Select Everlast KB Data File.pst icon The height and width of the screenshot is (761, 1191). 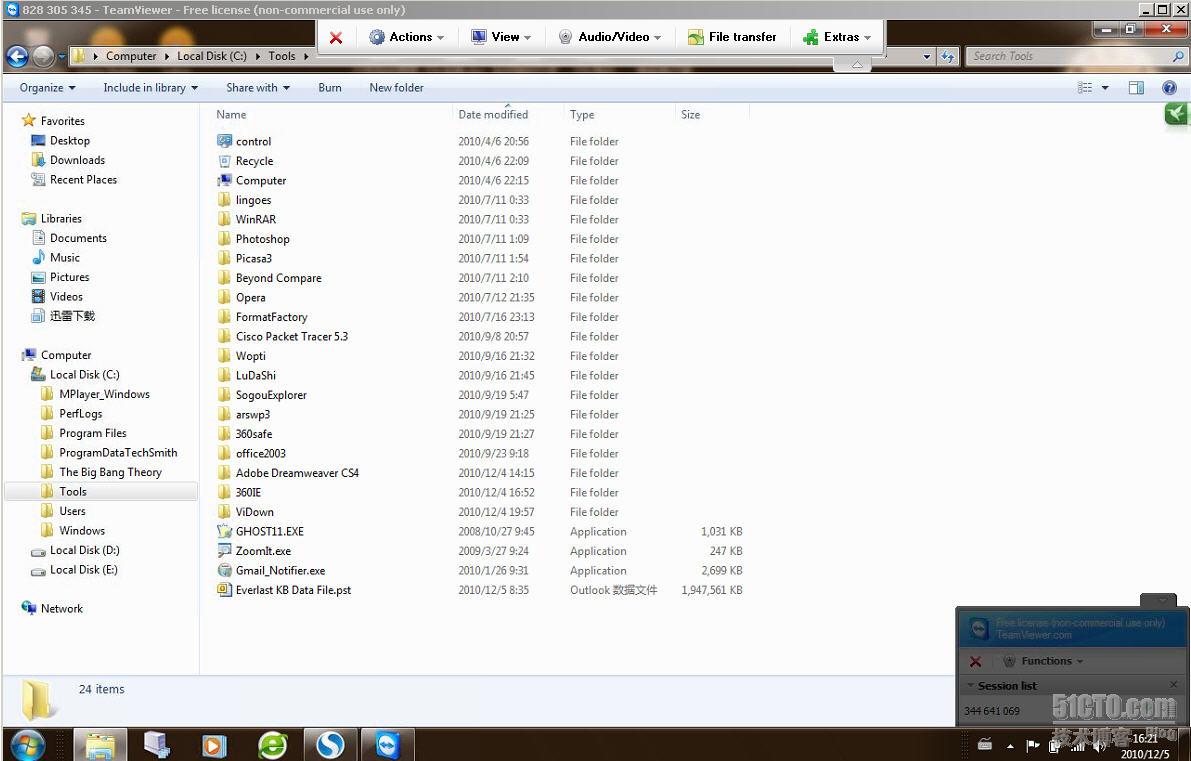[x=224, y=590]
